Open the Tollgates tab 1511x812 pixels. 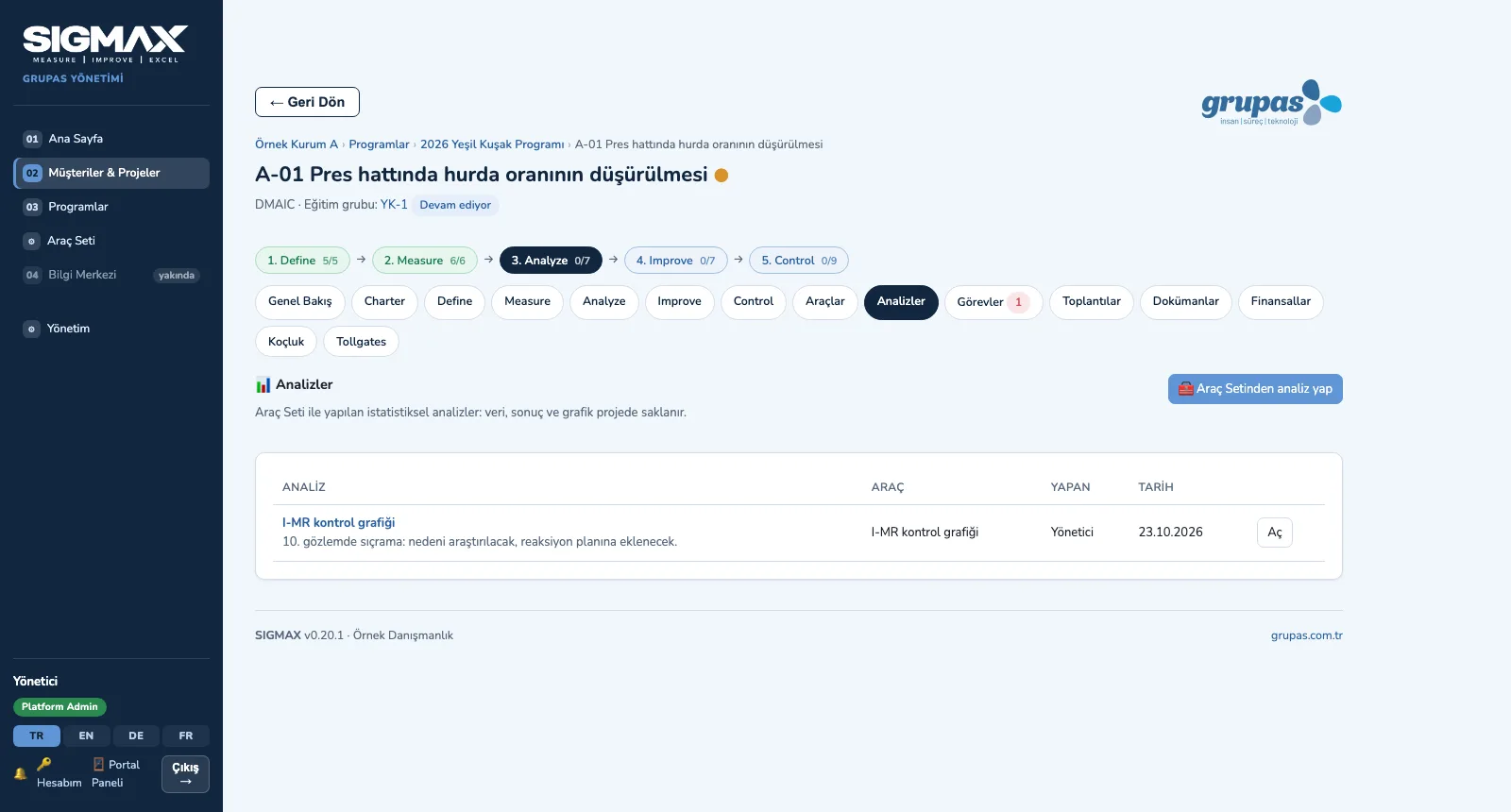pyautogui.click(x=361, y=342)
